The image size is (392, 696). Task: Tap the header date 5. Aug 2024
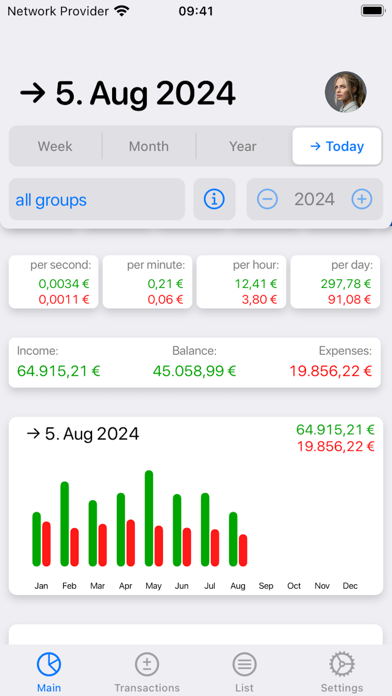click(127, 93)
